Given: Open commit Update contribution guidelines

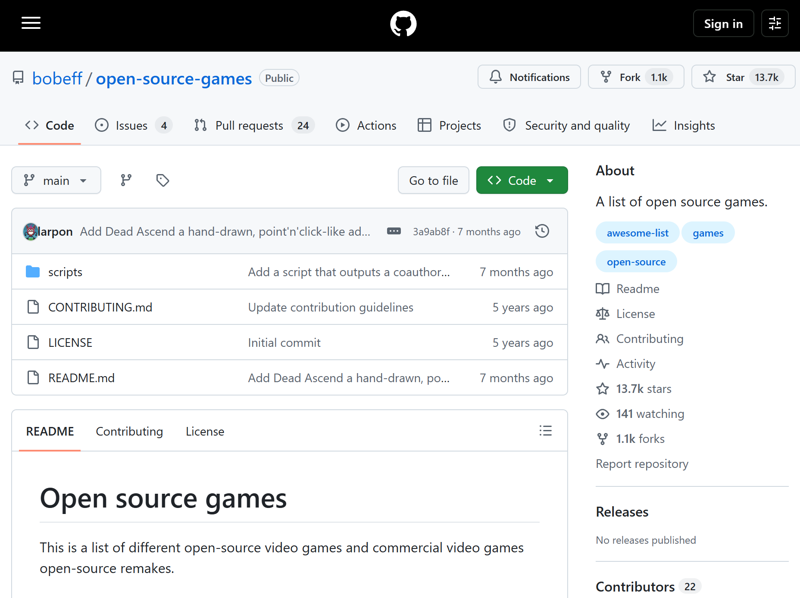Looking at the screenshot, I should (331, 307).
